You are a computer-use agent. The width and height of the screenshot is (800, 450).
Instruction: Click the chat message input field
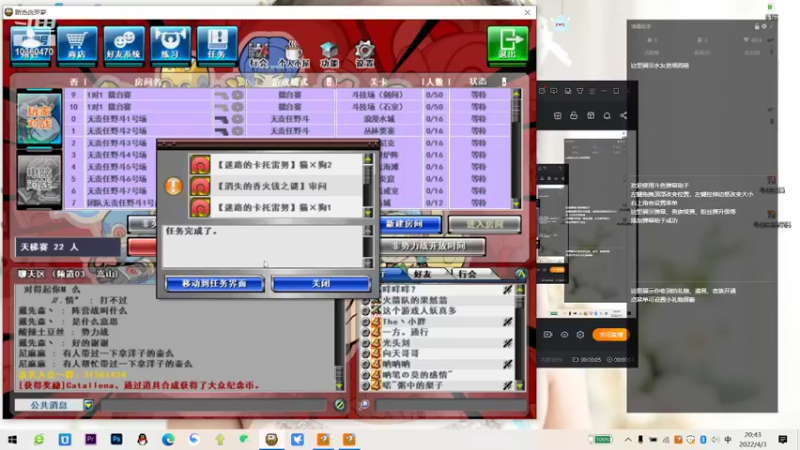(213, 405)
